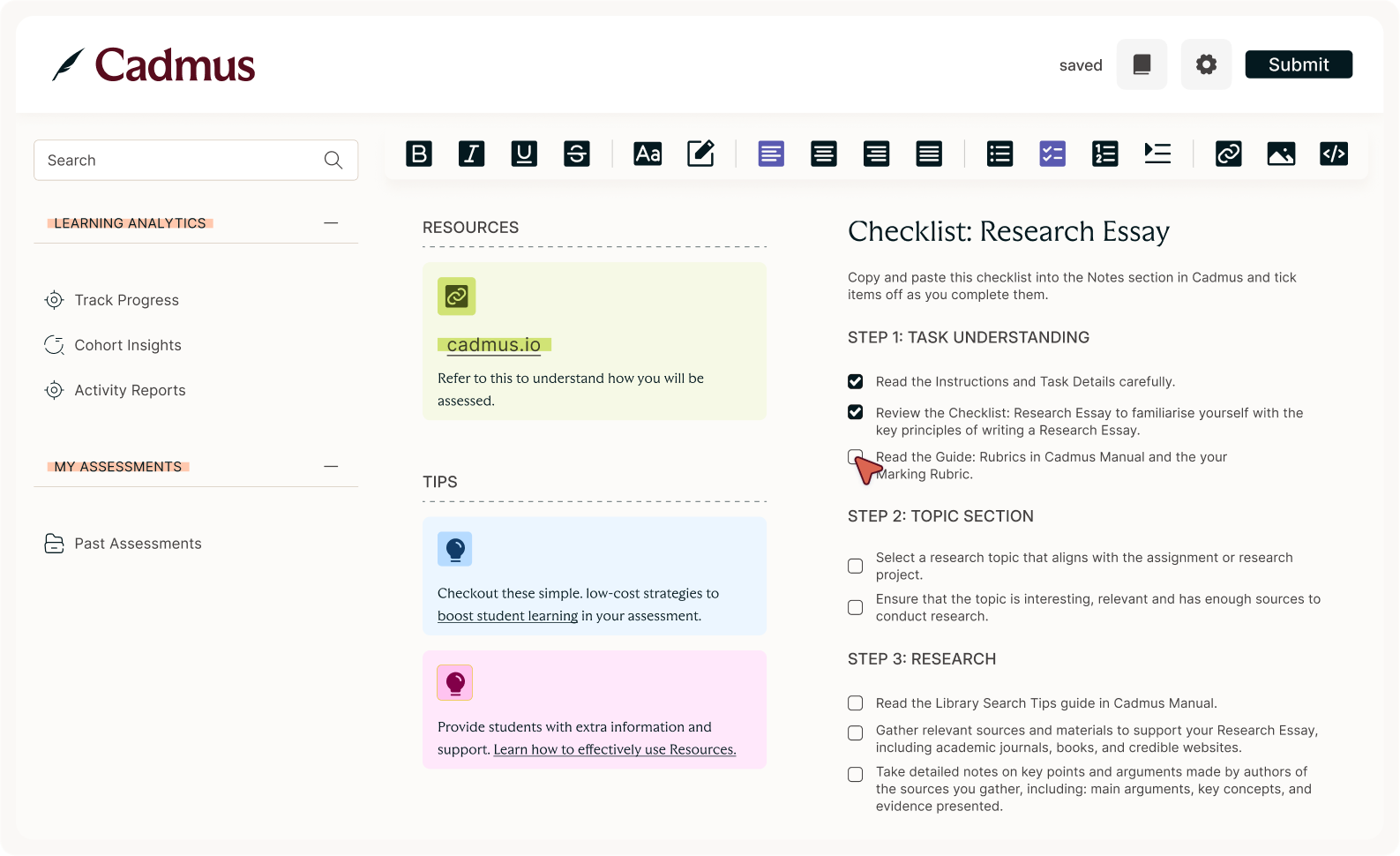Toggle italic formatting
The image size is (1400, 856).
(472, 154)
